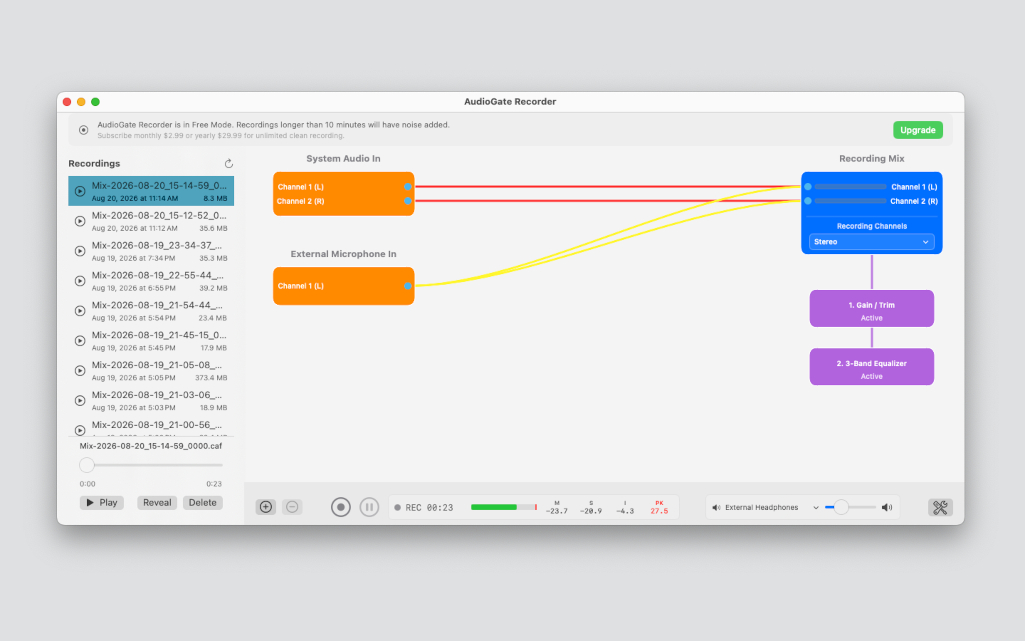Screen dimensions: 1025x641
Task: Select the External Microphone In orange block
Action: (x=343, y=286)
